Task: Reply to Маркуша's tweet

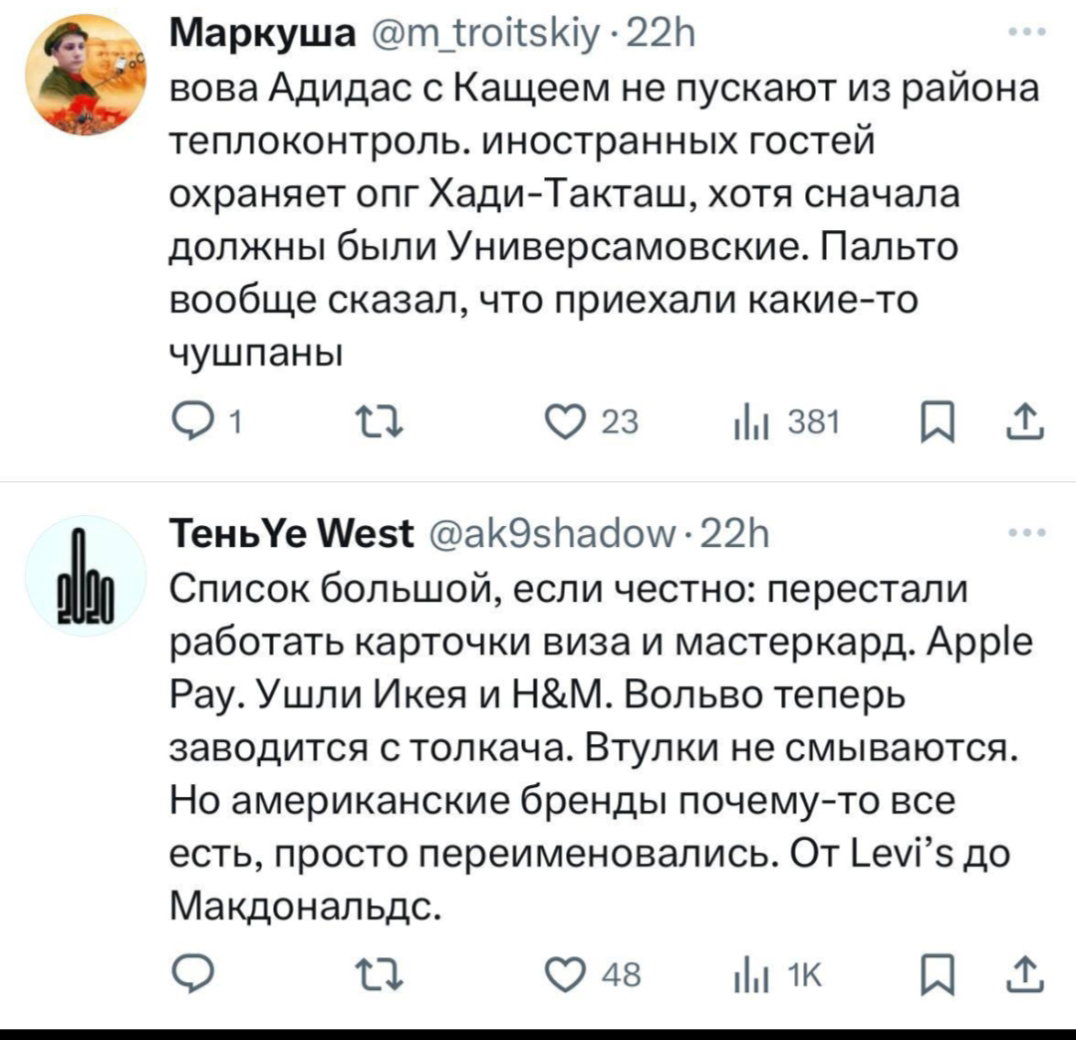Action: [x=204, y=422]
